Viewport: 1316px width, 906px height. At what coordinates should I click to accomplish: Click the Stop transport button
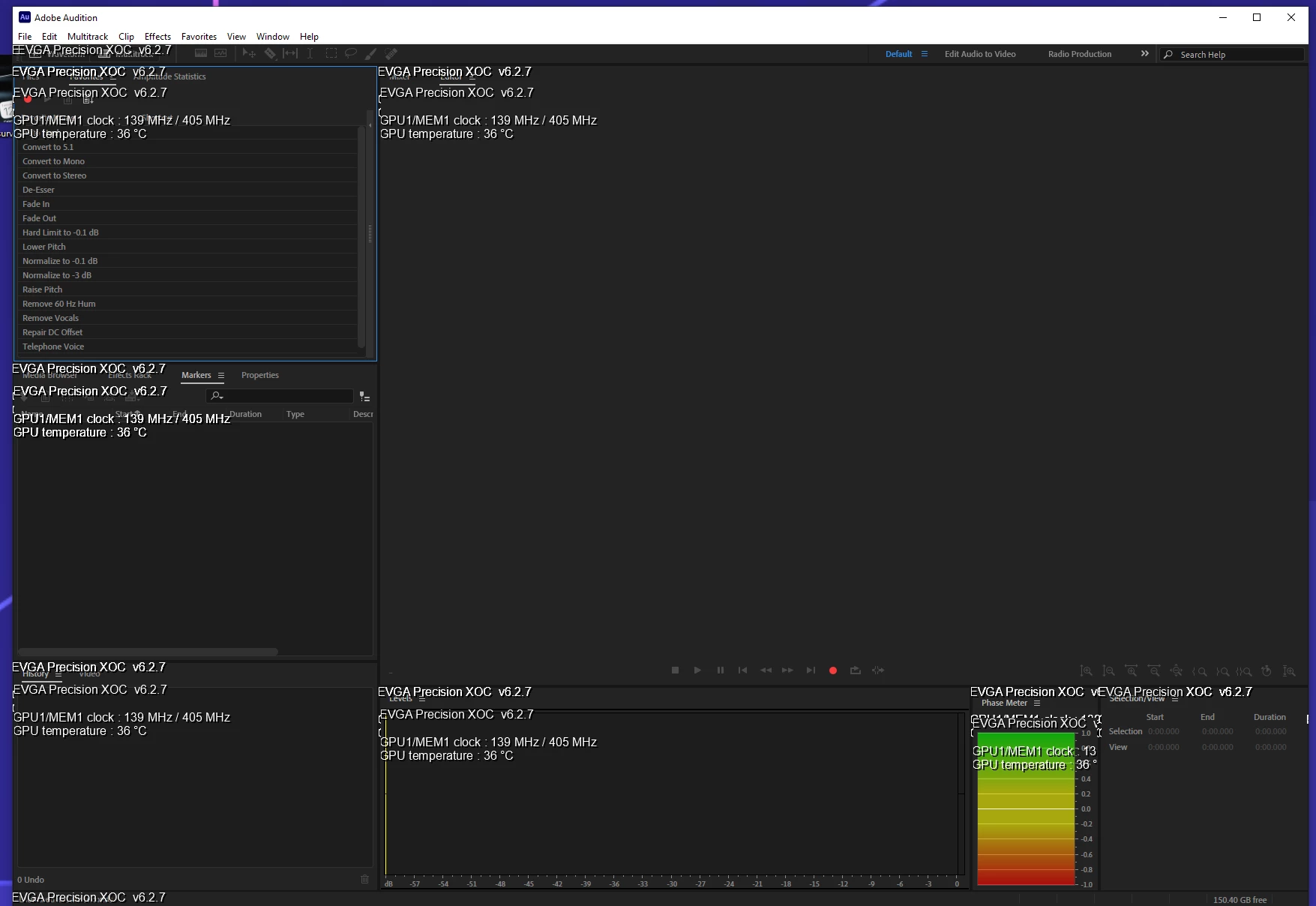(x=675, y=670)
